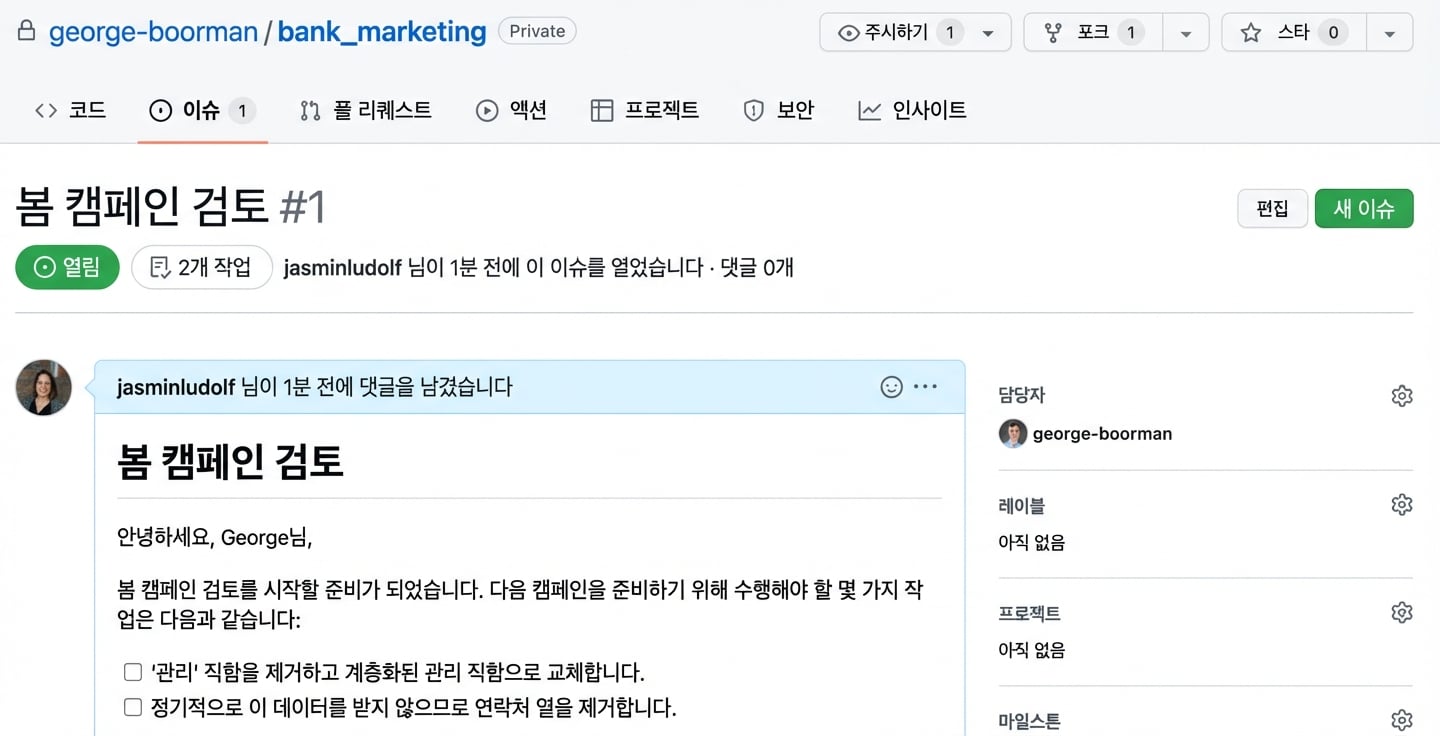Open the bank_marketing repository link

click(382, 32)
